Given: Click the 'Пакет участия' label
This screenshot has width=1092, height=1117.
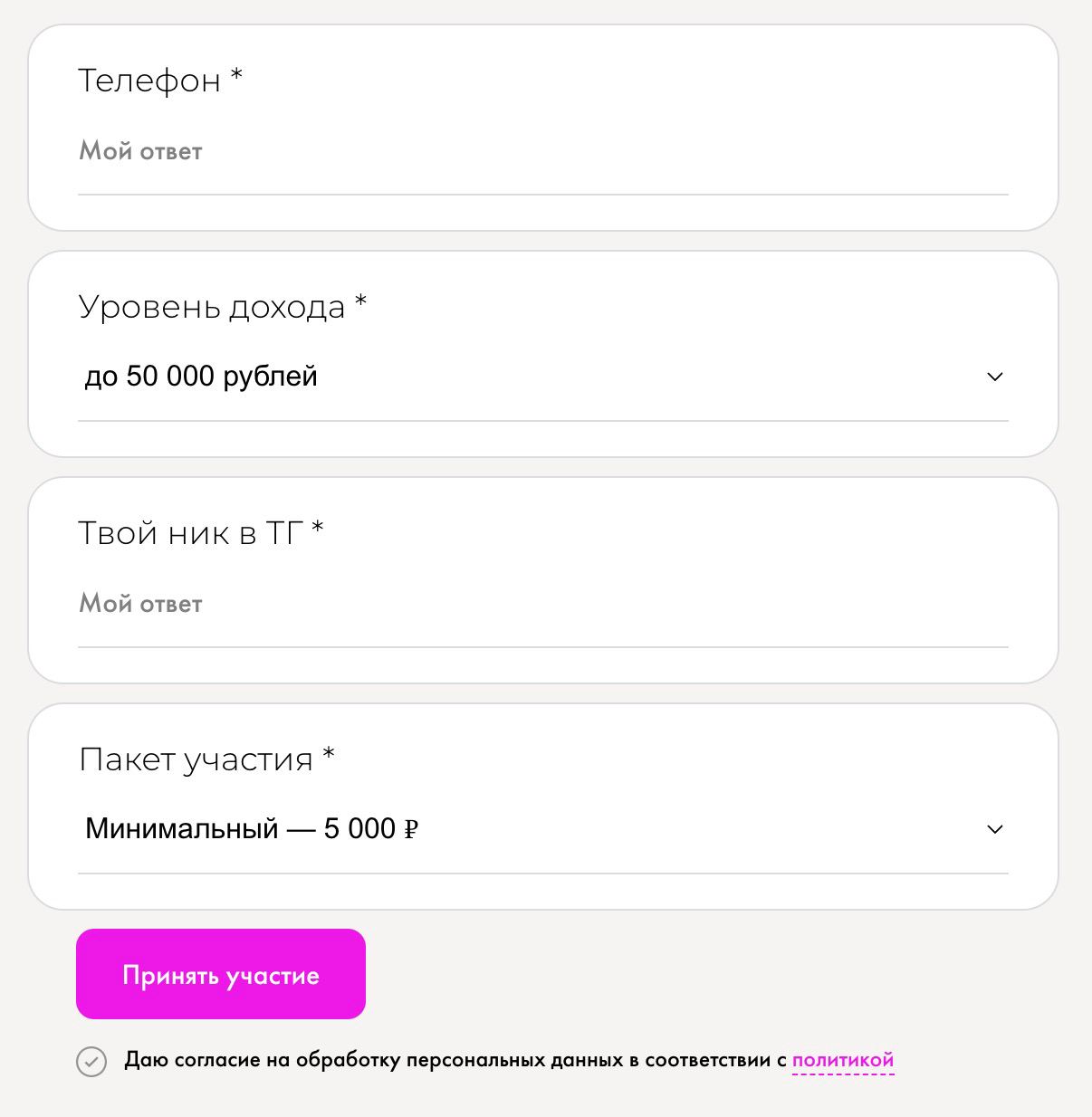Looking at the screenshot, I should click(x=196, y=759).
